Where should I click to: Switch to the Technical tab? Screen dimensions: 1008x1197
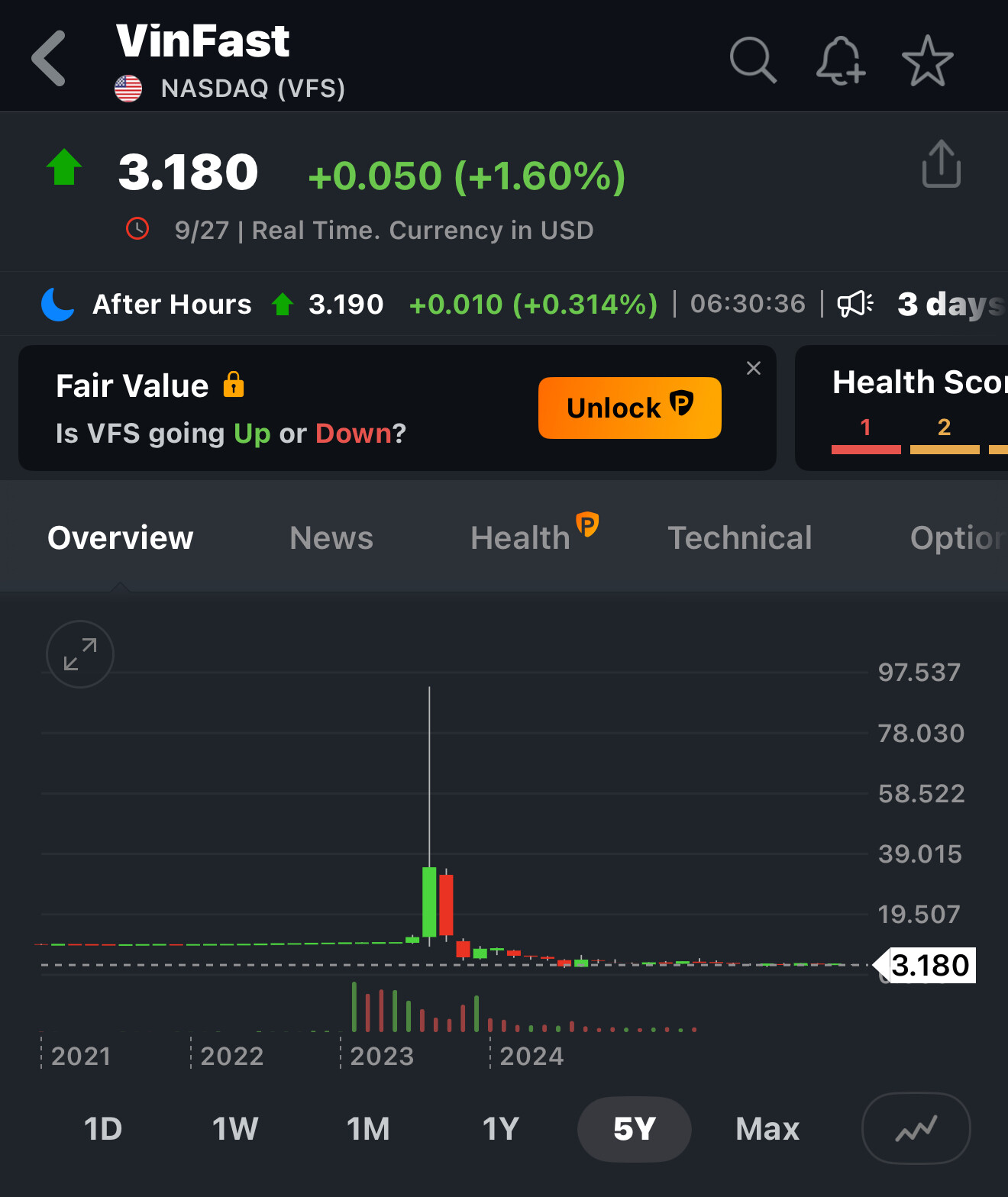tap(740, 537)
